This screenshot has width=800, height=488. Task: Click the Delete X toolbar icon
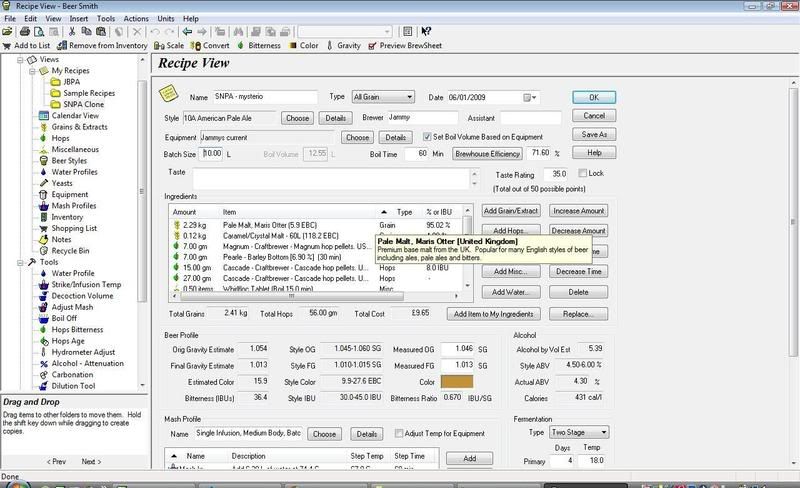coord(137,32)
